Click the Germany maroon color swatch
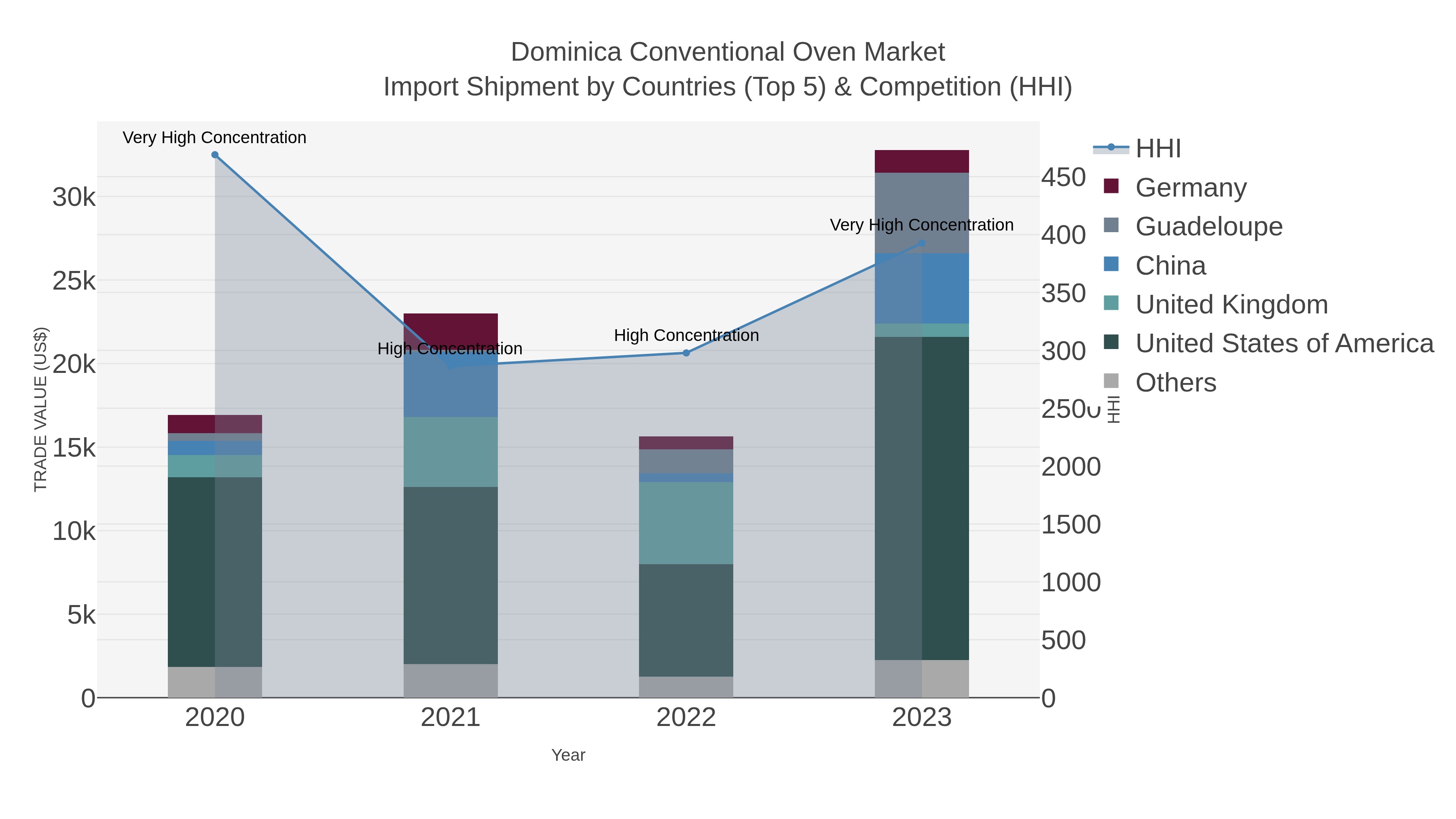Viewport: 1456px width, 819px height. coord(1111,186)
